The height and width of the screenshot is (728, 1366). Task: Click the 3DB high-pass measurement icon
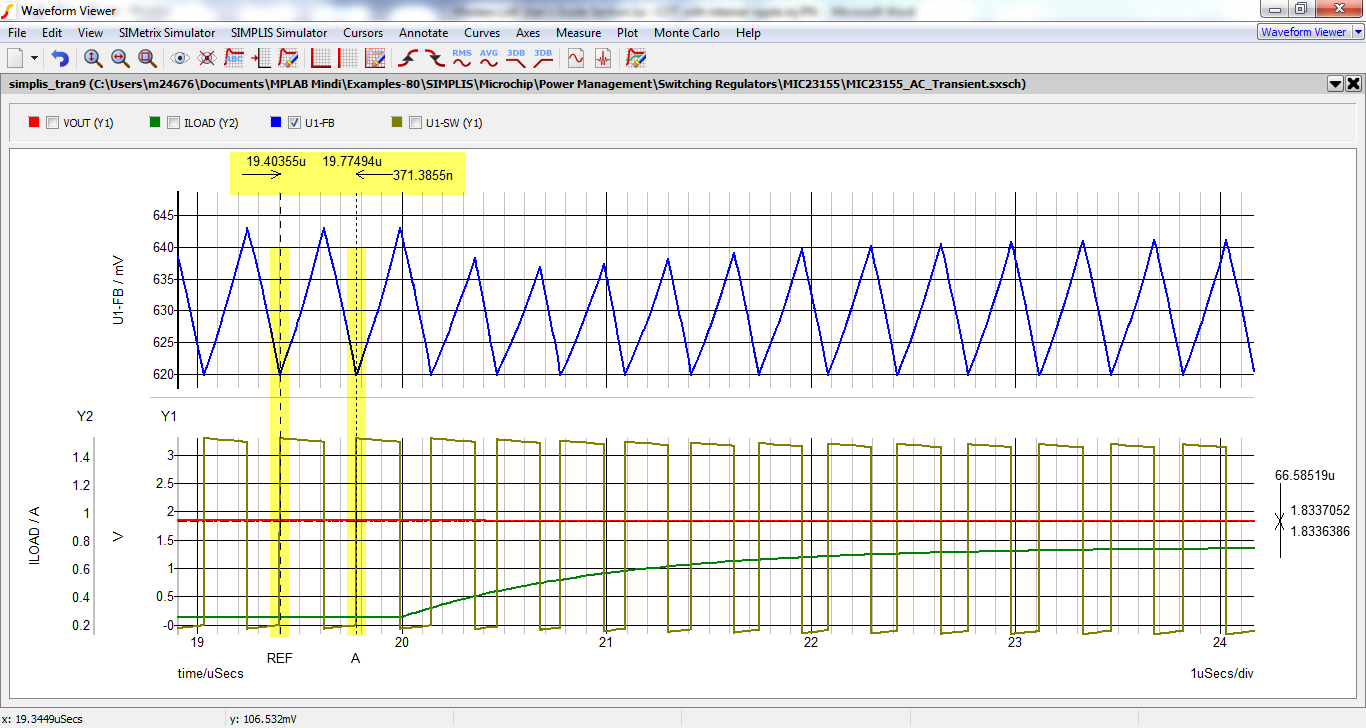click(543, 58)
